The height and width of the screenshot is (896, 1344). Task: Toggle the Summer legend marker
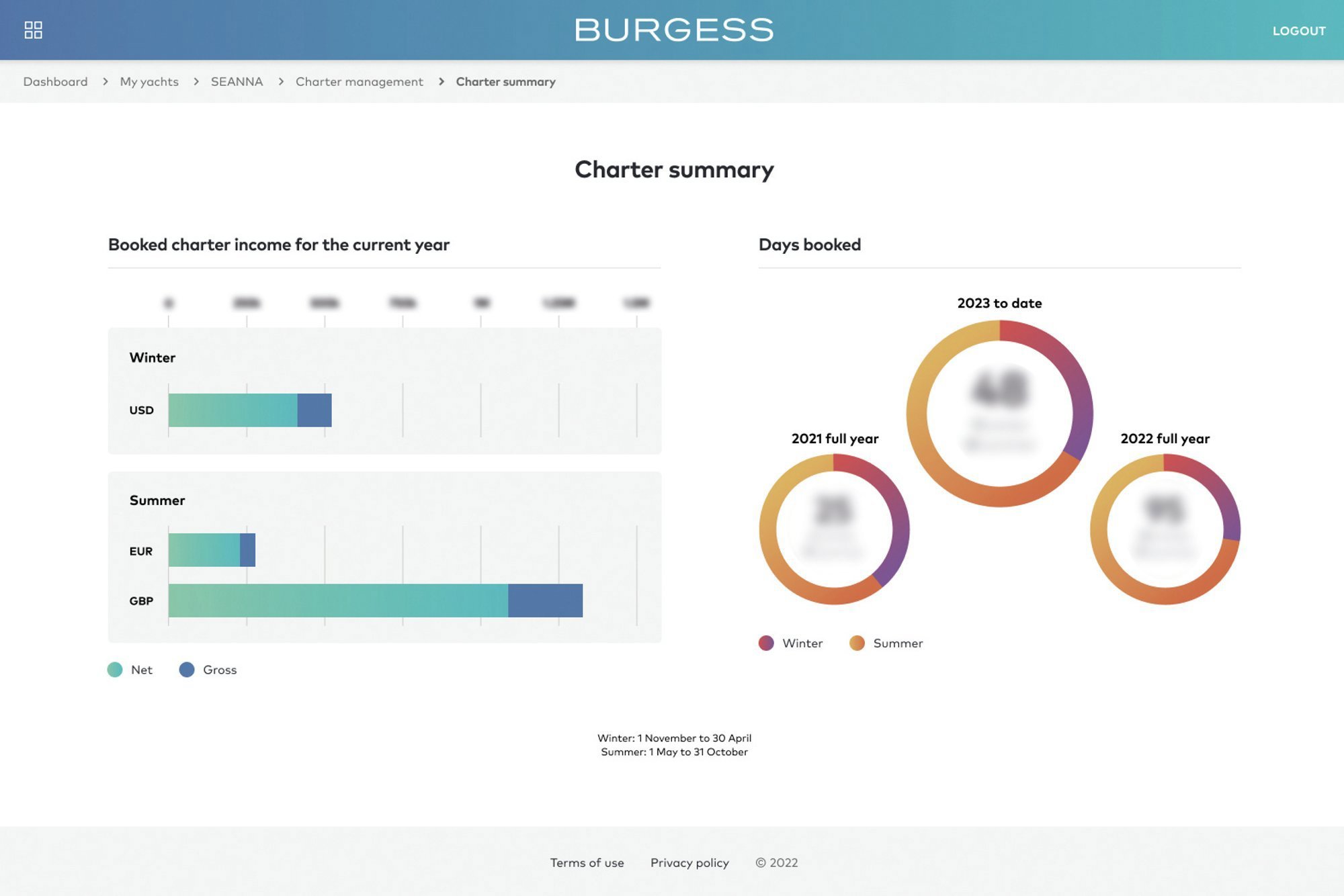tap(857, 643)
